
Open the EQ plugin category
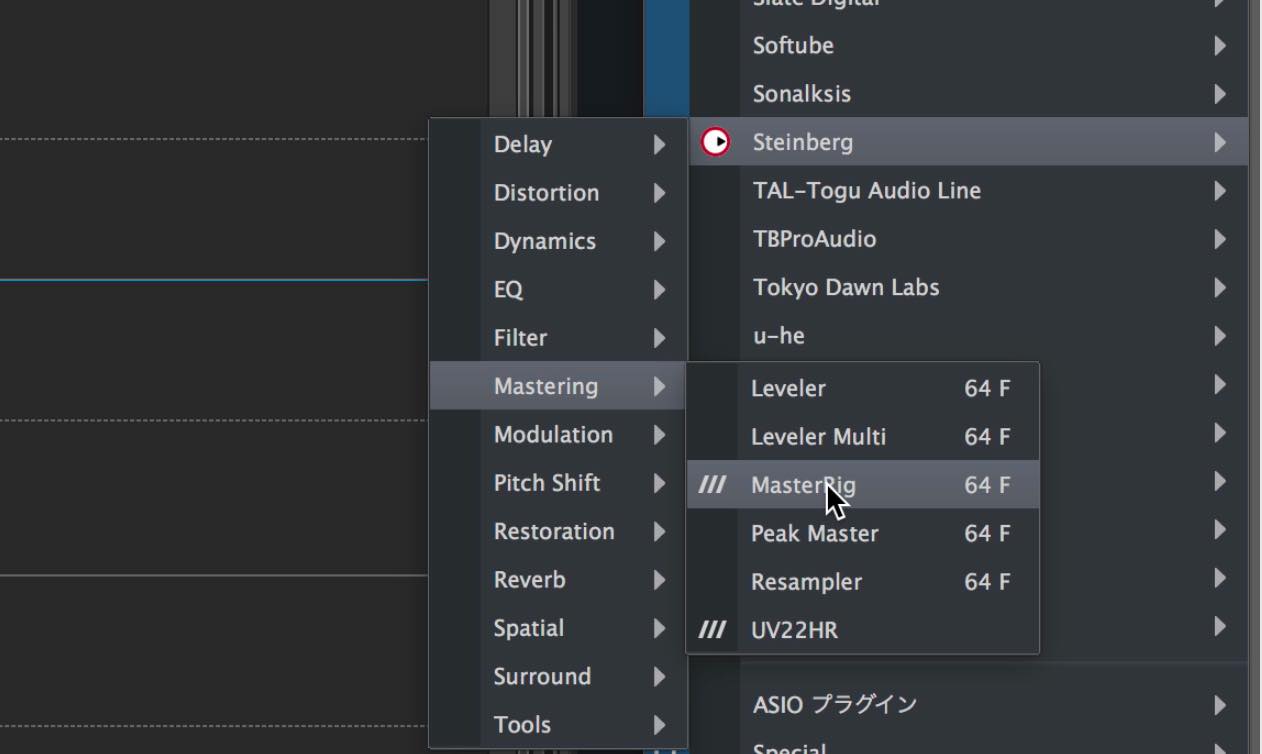pyautogui.click(x=558, y=289)
